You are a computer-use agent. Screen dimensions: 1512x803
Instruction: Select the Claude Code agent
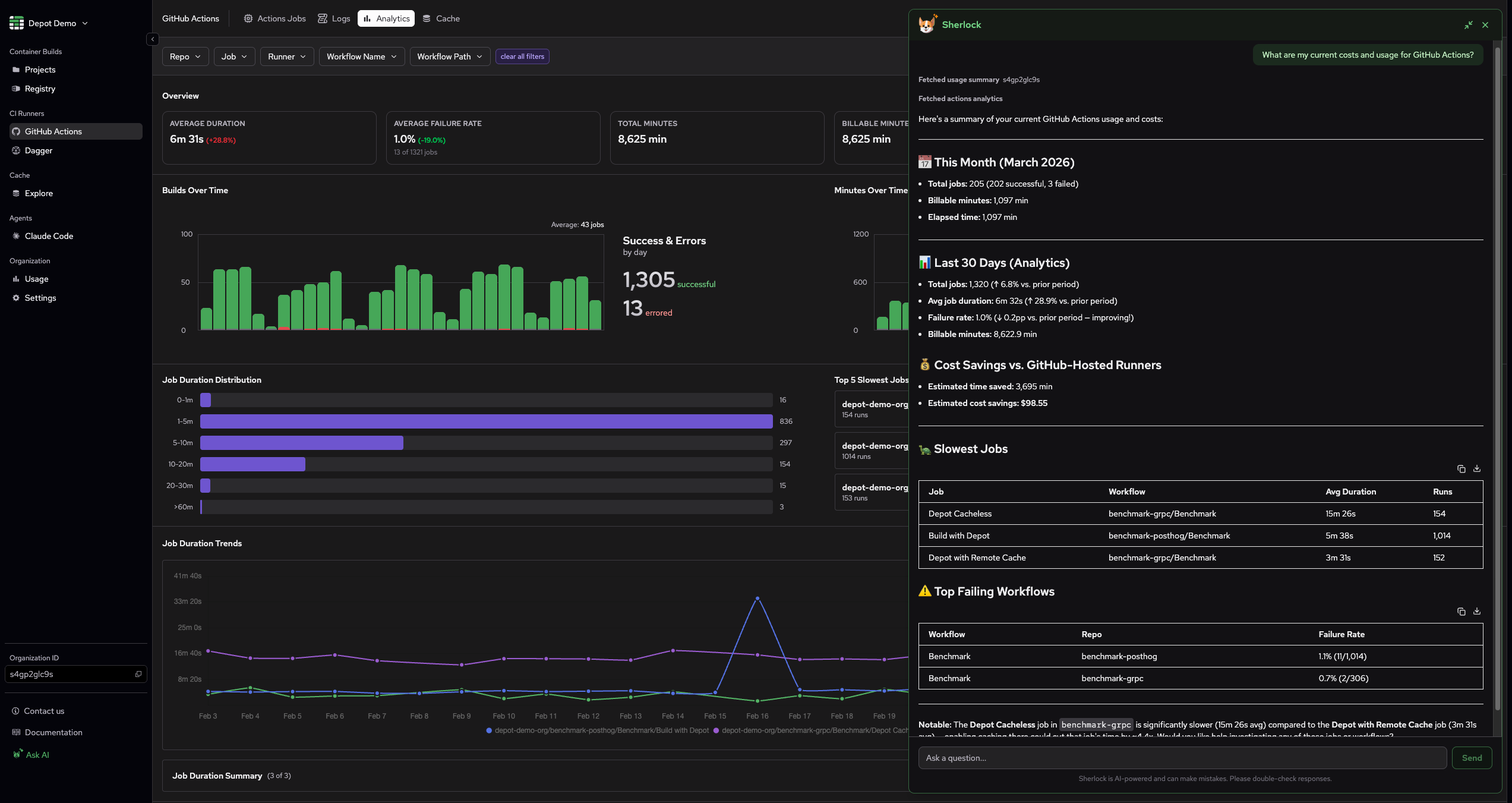click(x=49, y=236)
